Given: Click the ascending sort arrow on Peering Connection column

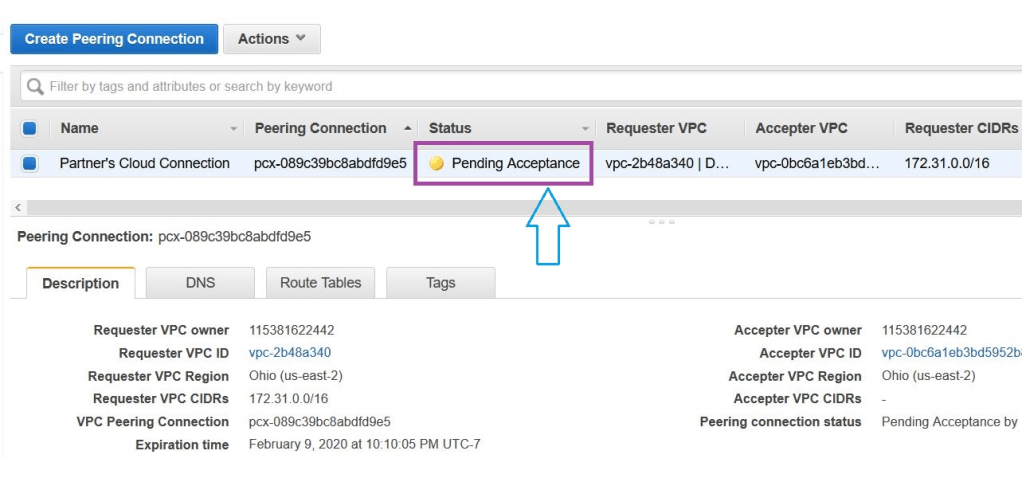Looking at the screenshot, I should (x=407, y=129).
